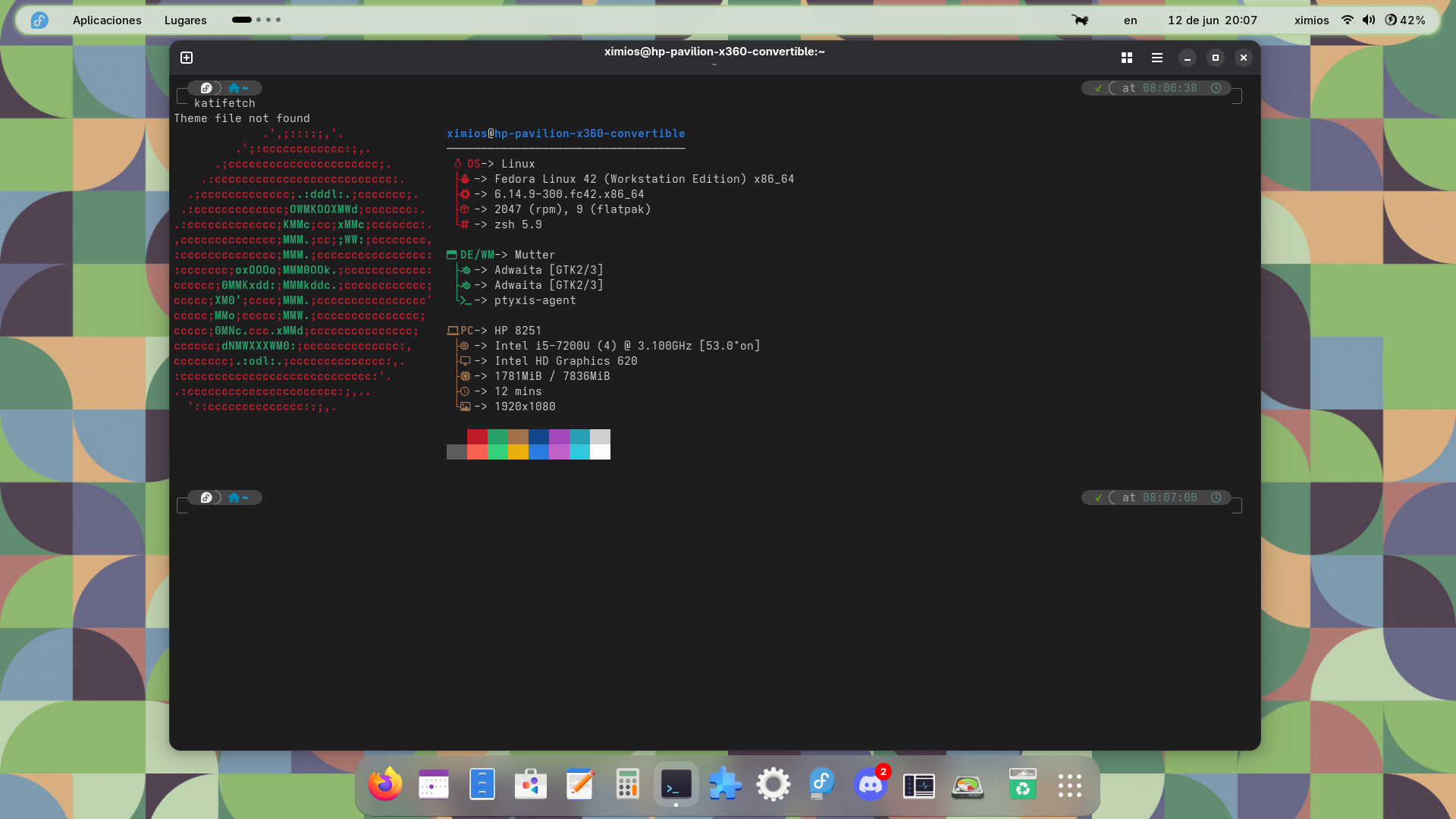Open the Lugares menu
The height and width of the screenshot is (819, 1456).
pyautogui.click(x=185, y=20)
